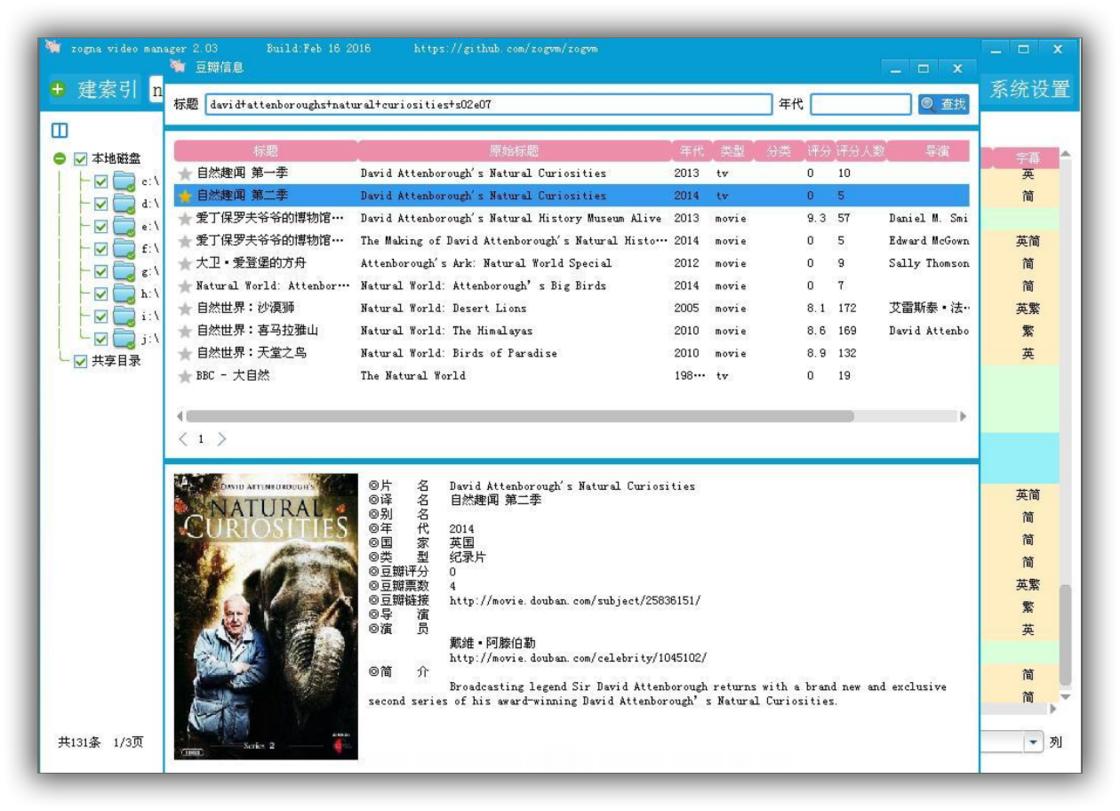Sort by the 评分 column header
1120x811 pixels.
819,151
